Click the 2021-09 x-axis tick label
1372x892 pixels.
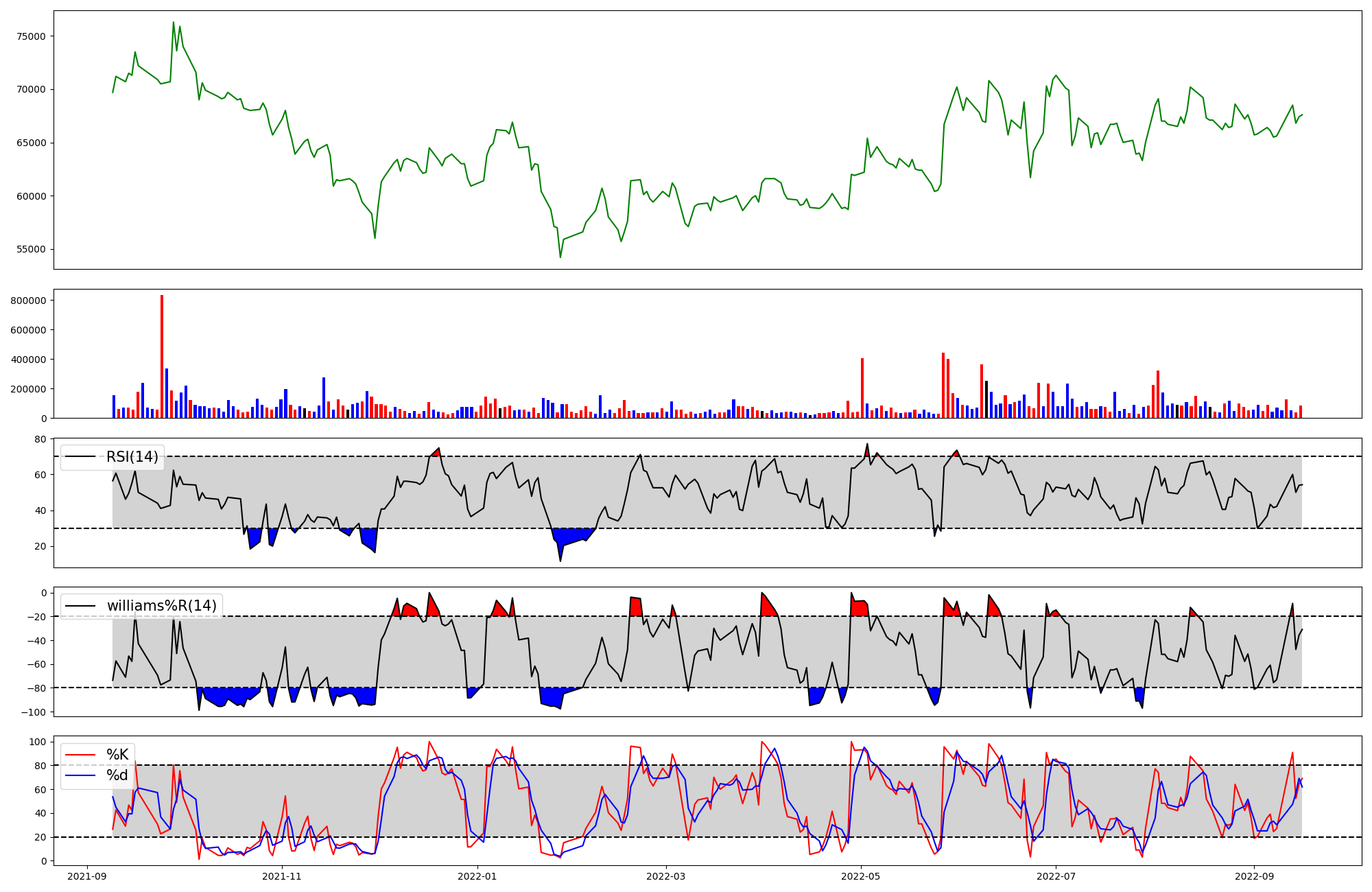[x=86, y=876]
